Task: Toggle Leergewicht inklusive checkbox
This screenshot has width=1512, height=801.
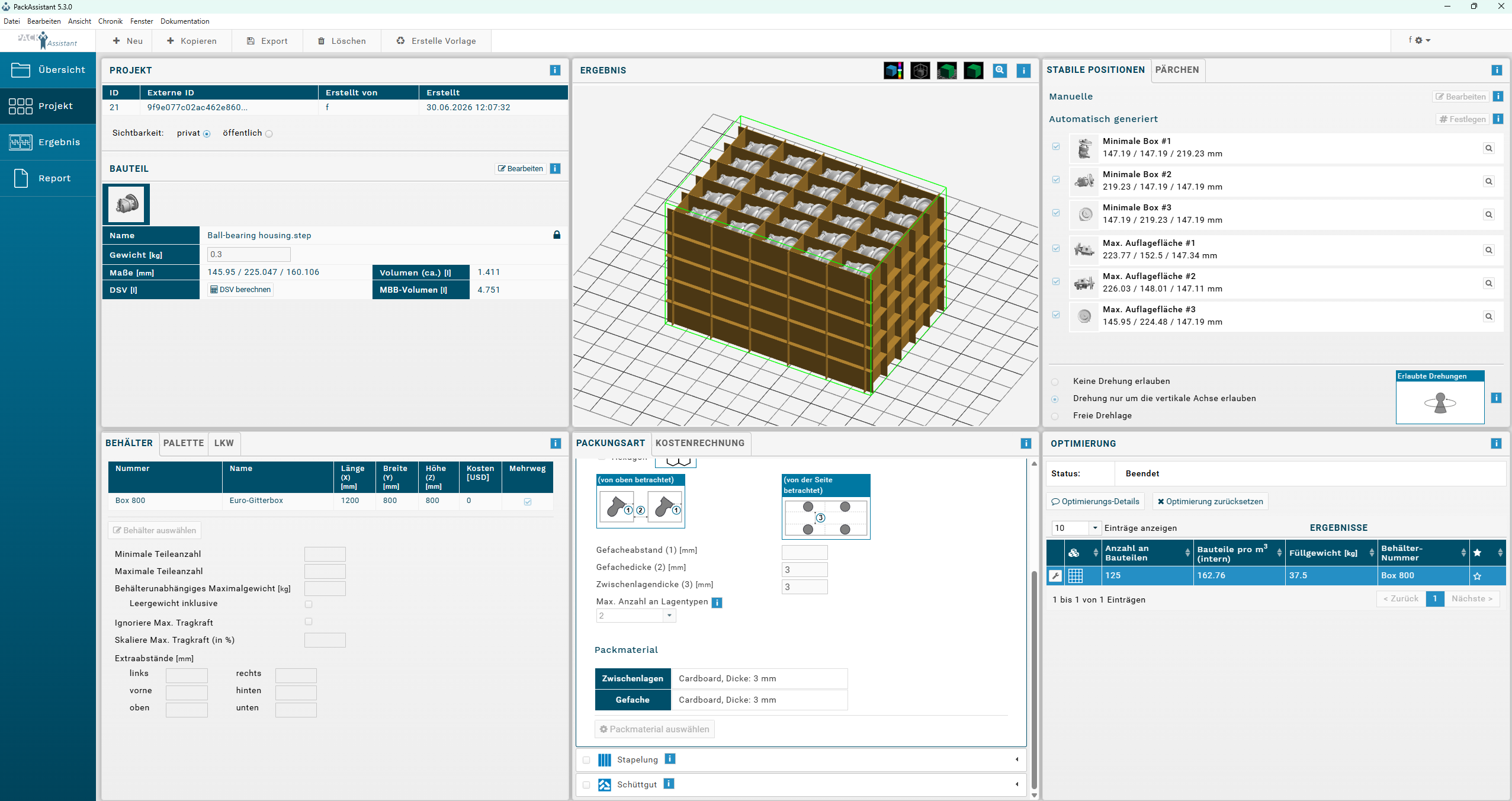Action: 309,604
